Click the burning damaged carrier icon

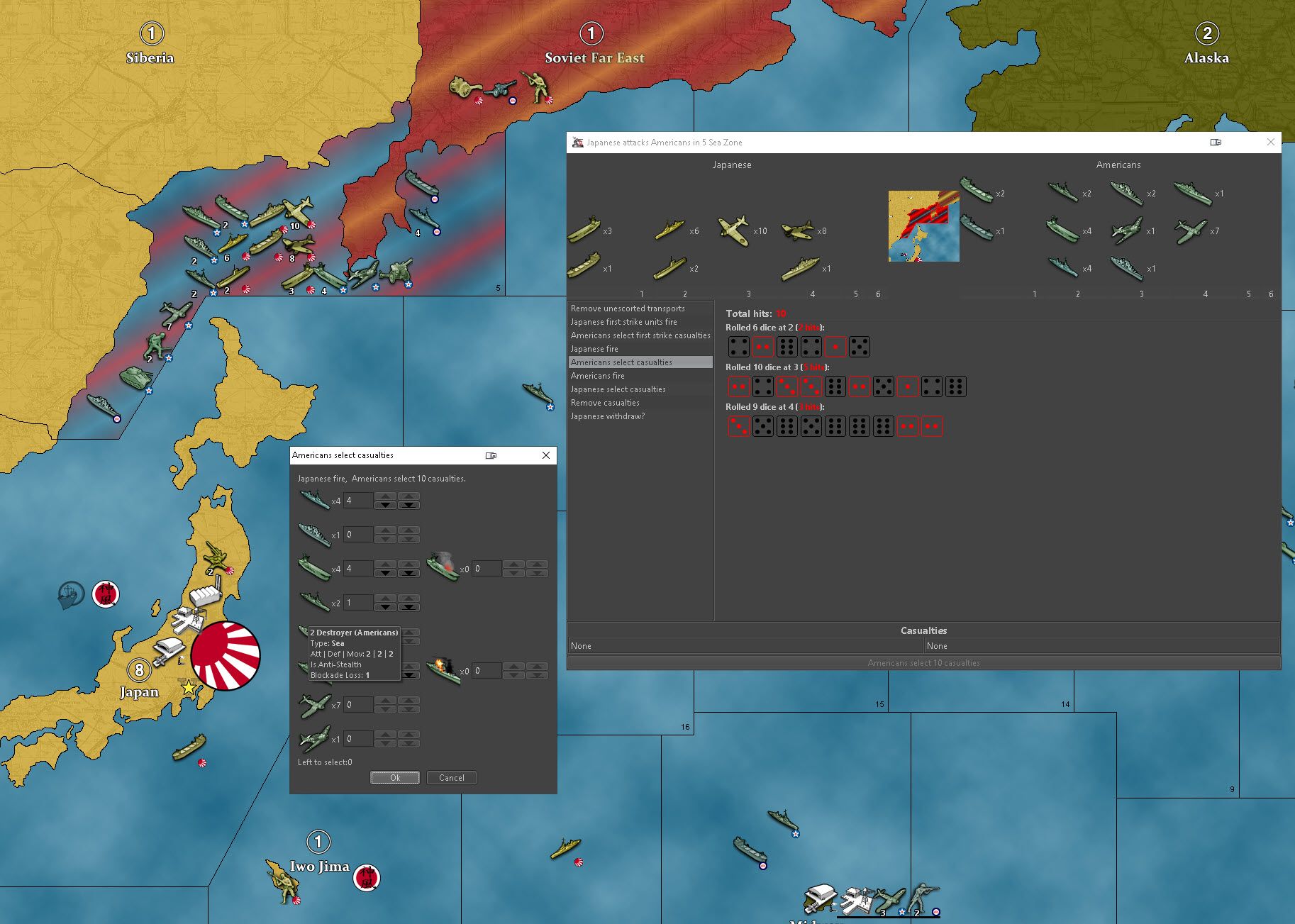(x=443, y=567)
